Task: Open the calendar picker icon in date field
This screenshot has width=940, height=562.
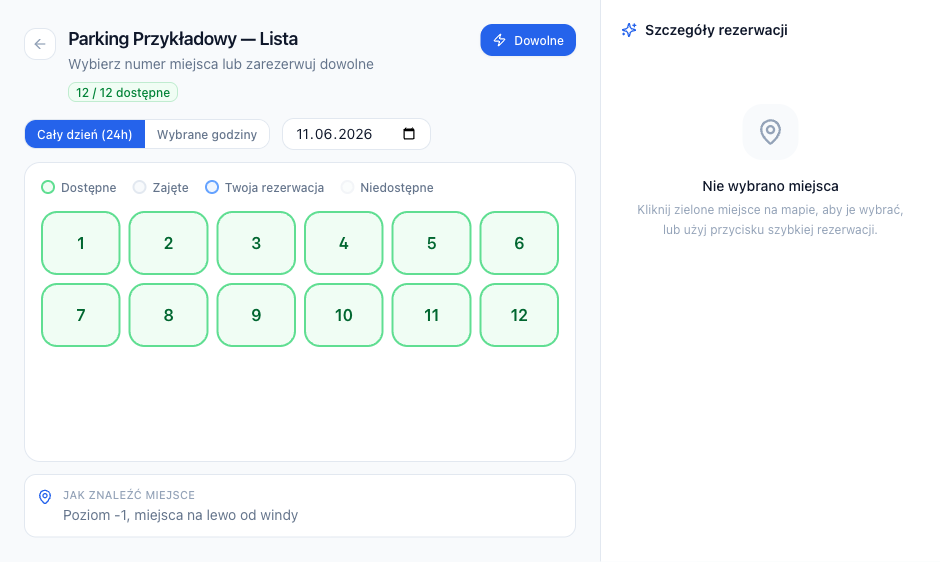Action: coord(409,134)
